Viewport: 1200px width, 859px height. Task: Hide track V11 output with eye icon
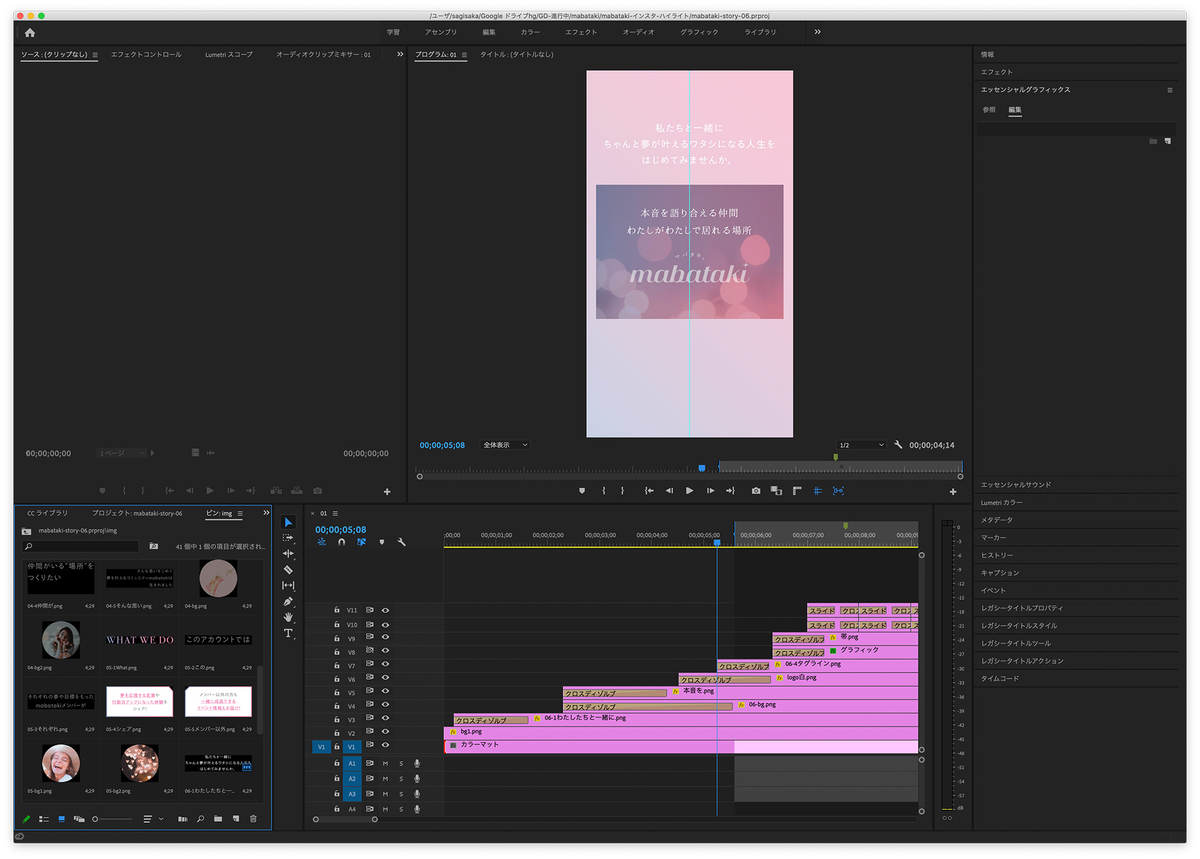(x=385, y=609)
